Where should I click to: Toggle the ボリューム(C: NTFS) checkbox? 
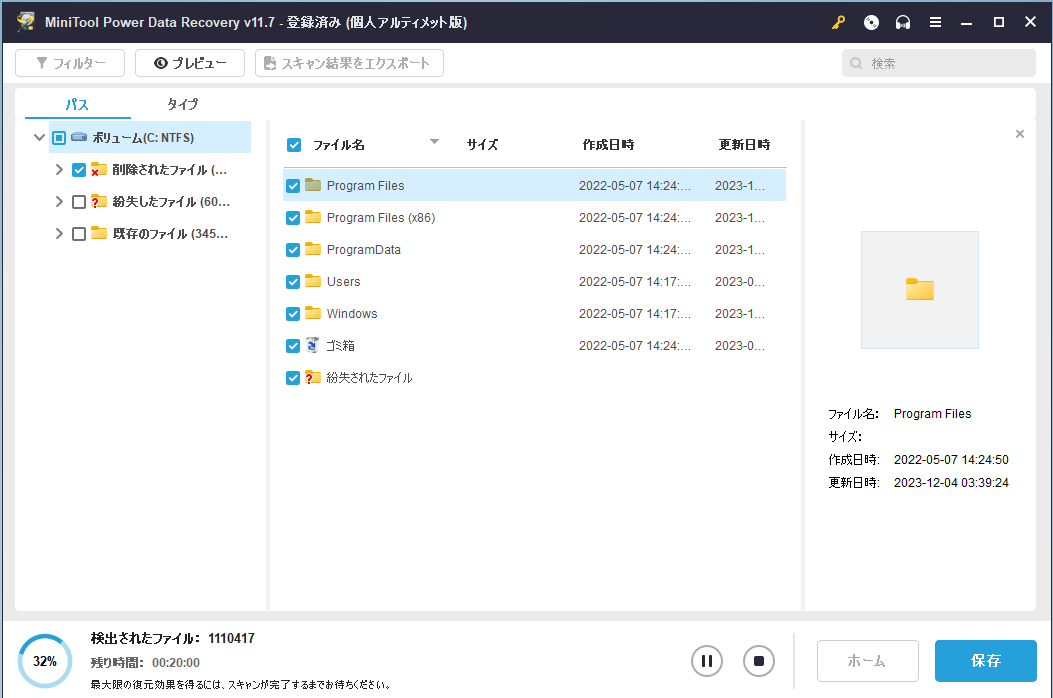tap(59, 138)
